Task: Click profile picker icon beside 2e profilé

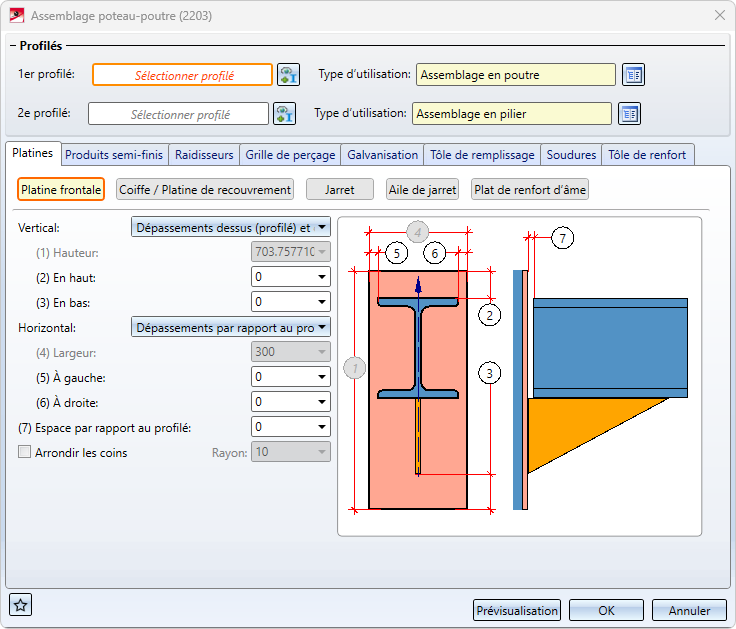Action: [x=284, y=114]
